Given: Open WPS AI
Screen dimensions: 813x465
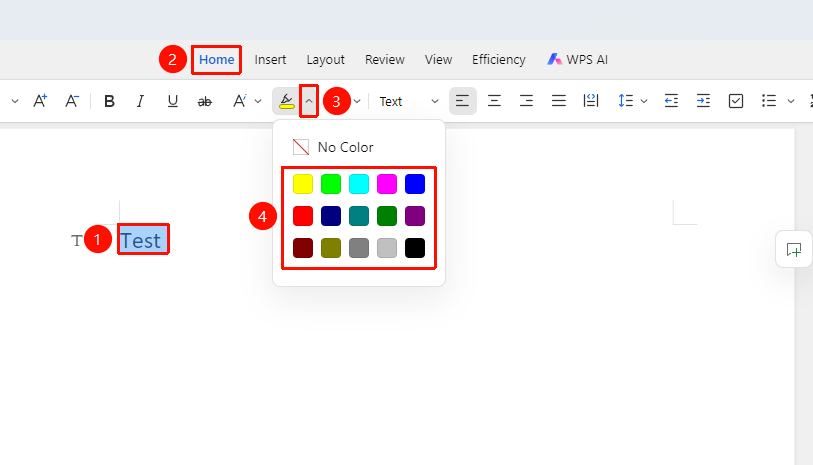Looking at the screenshot, I should tap(578, 60).
